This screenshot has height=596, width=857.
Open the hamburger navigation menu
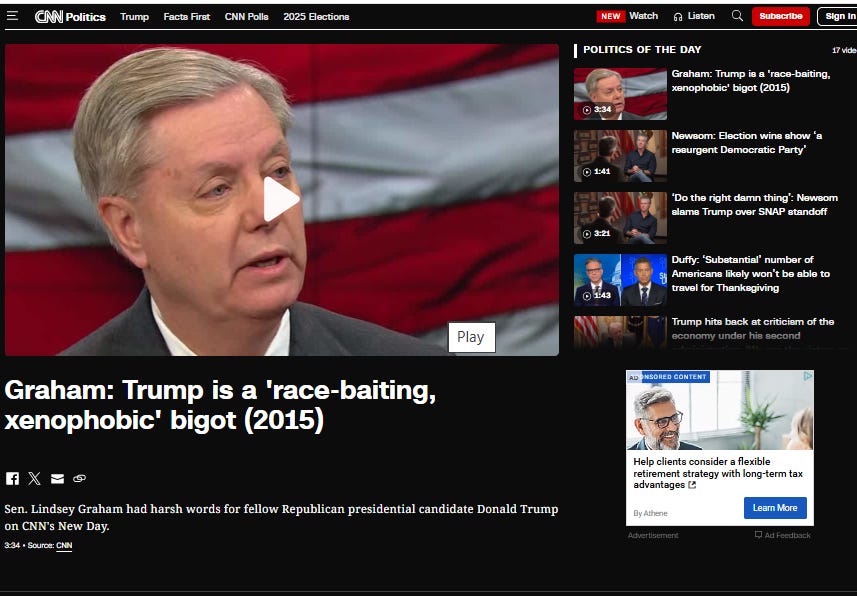[12, 16]
